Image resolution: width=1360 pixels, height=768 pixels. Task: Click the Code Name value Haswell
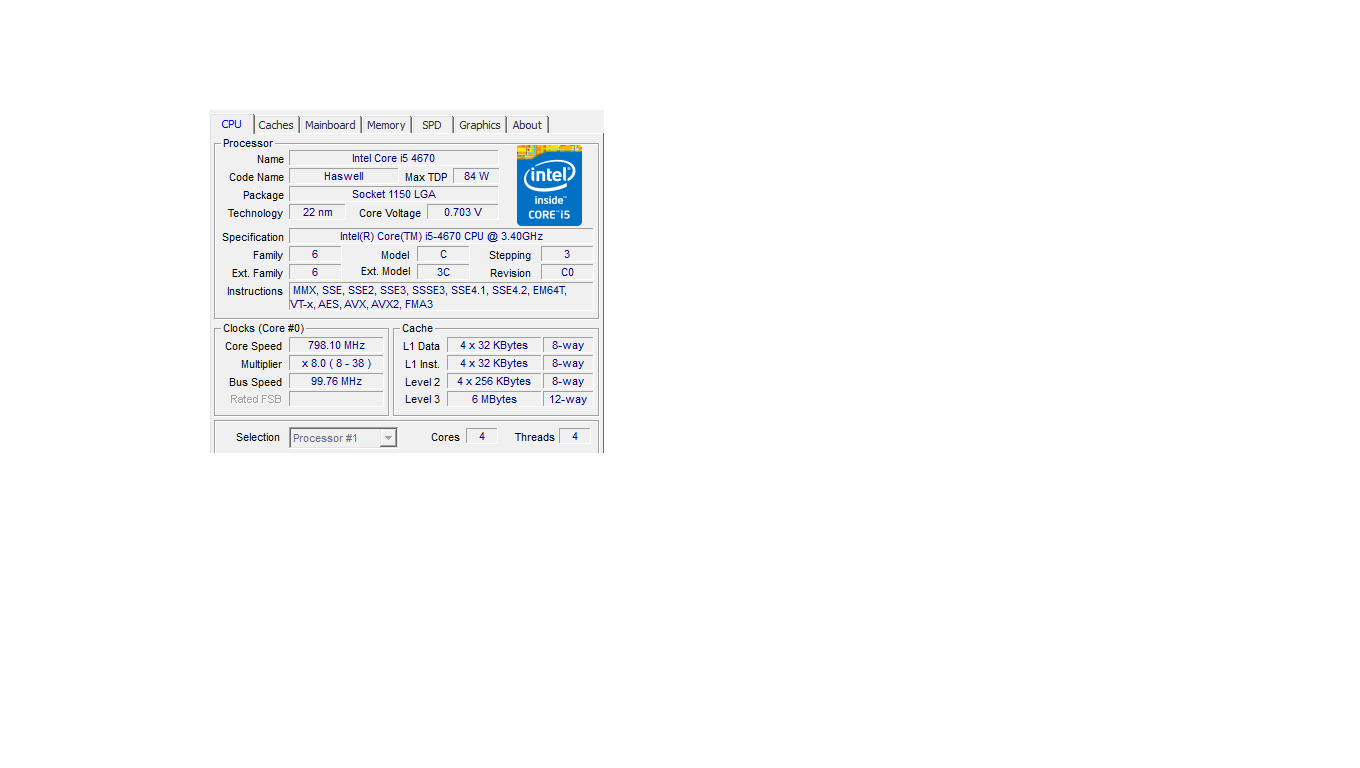tap(343, 176)
